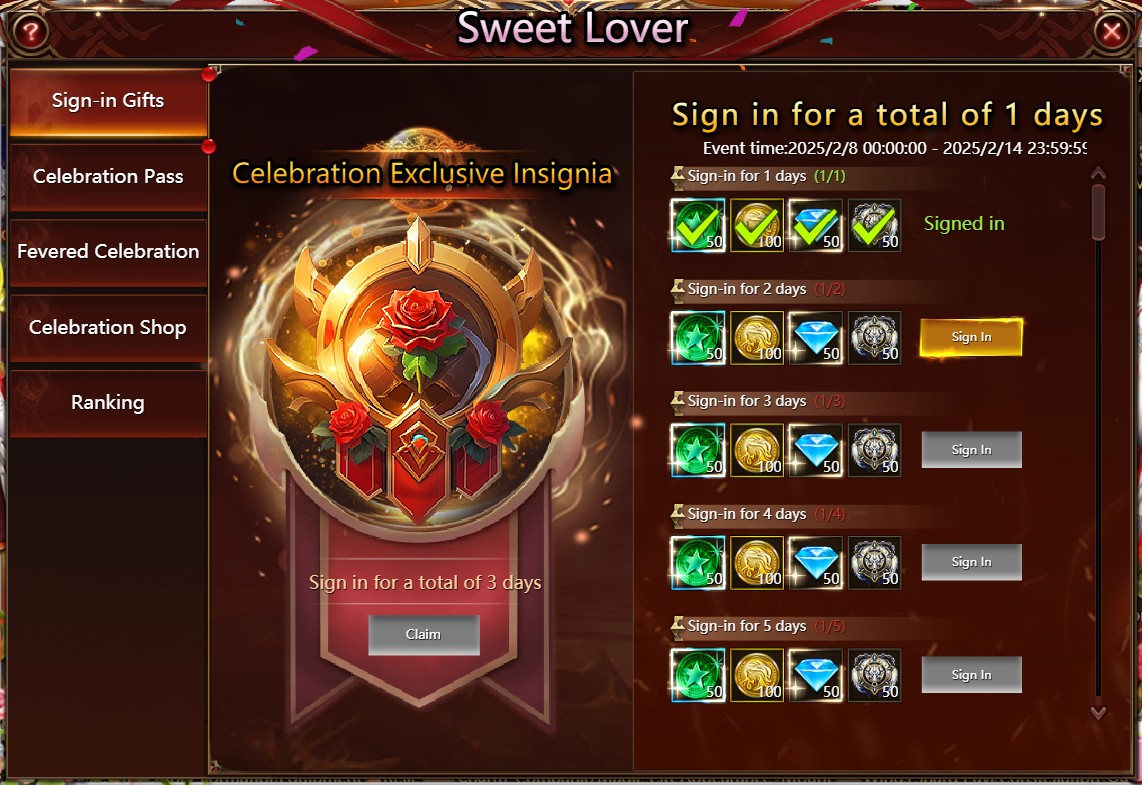Open the Celebration Pass tab
Screen dimensions: 1142x785
(x=108, y=176)
